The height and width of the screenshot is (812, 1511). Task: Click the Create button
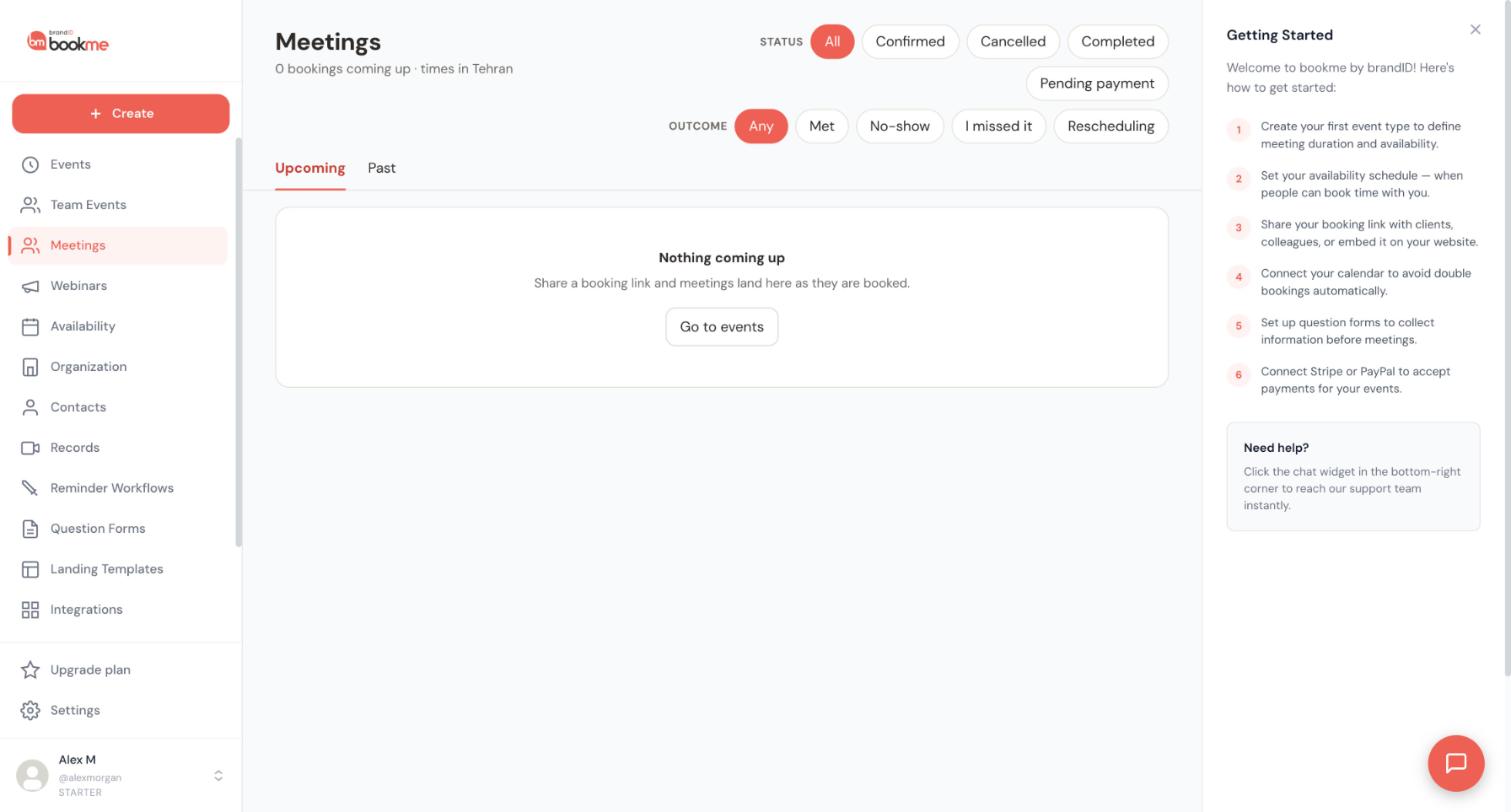(x=121, y=113)
